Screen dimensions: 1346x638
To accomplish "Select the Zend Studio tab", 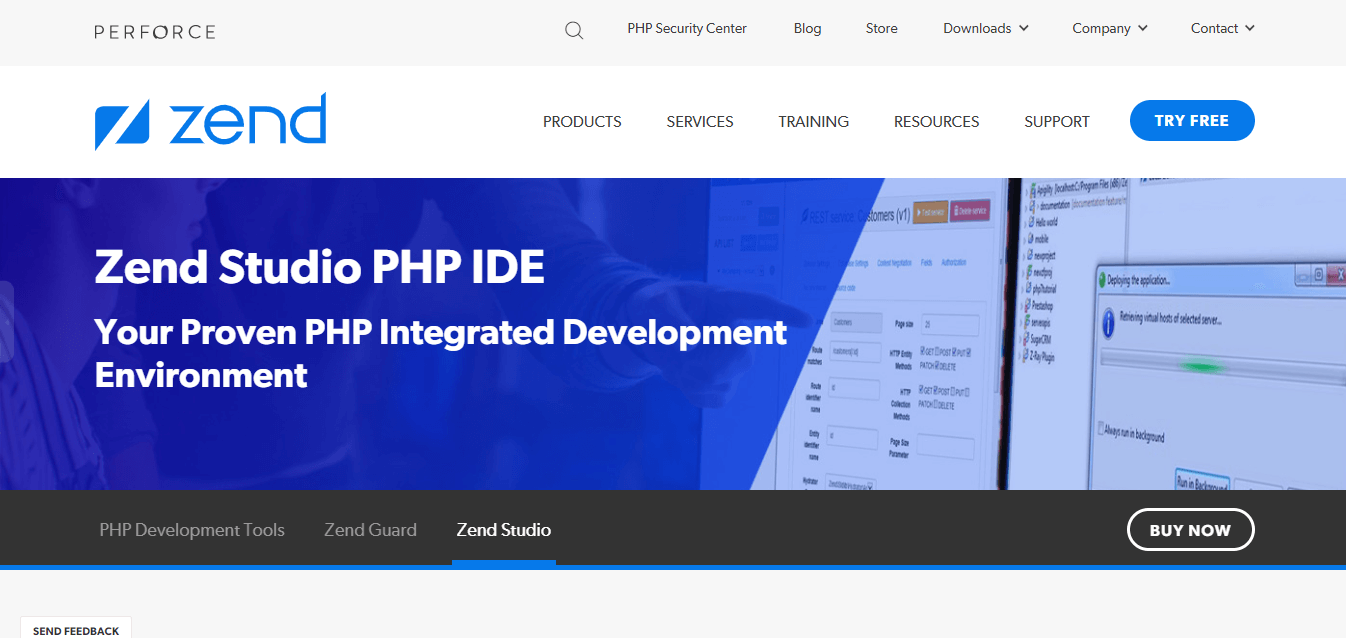I will point(504,530).
